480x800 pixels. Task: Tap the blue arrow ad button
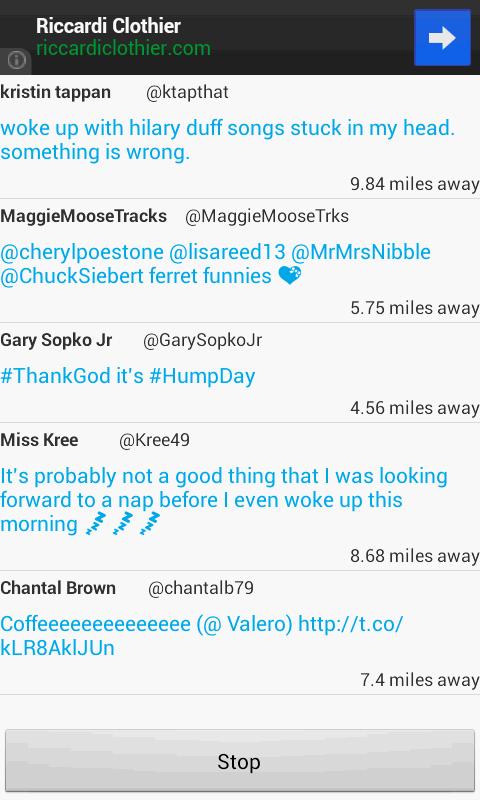coord(442,37)
